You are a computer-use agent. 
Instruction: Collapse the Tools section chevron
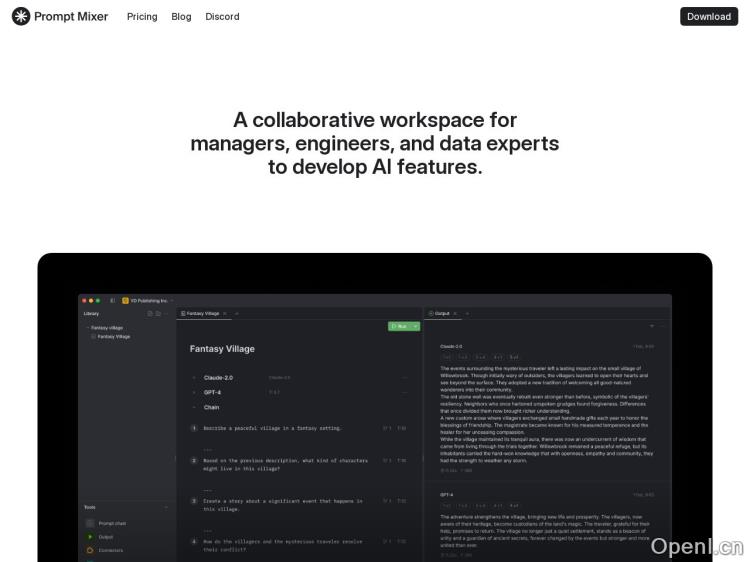(166, 507)
